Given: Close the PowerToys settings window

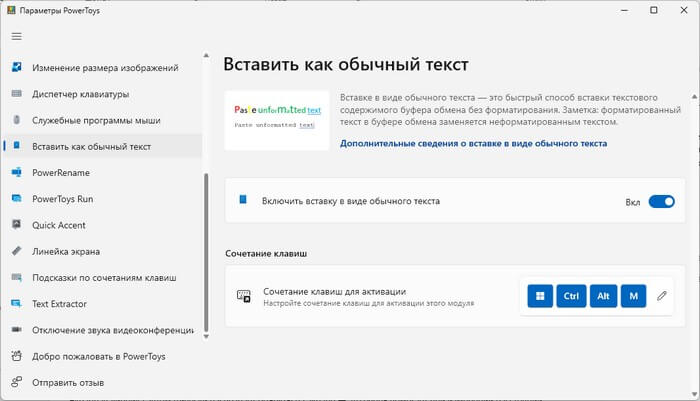Looking at the screenshot, I should (x=683, y=10).
